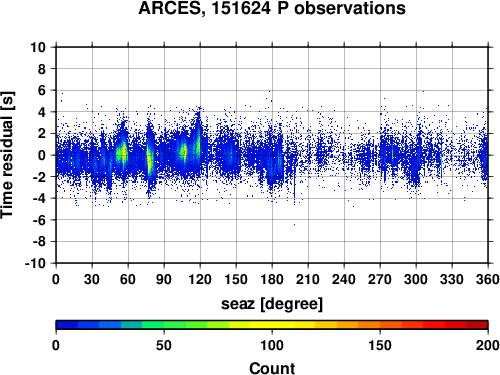500x375 pixels.
Task: Click the 0 tick label on y-axis
Action: click(42, 155)
